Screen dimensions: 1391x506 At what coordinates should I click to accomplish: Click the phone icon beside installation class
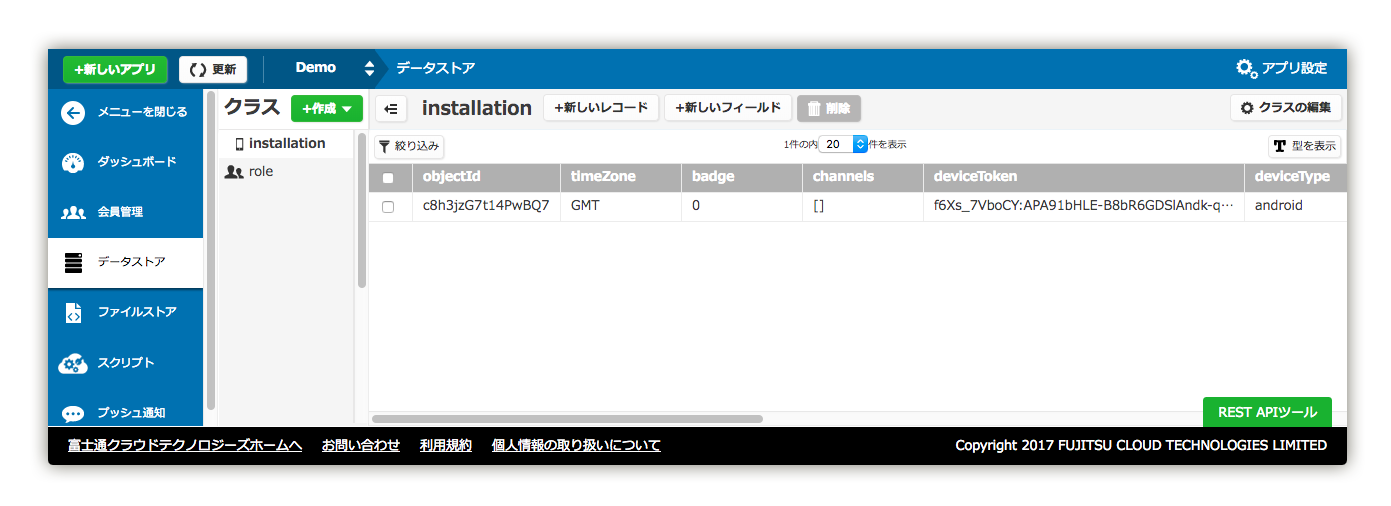point(239,144)
